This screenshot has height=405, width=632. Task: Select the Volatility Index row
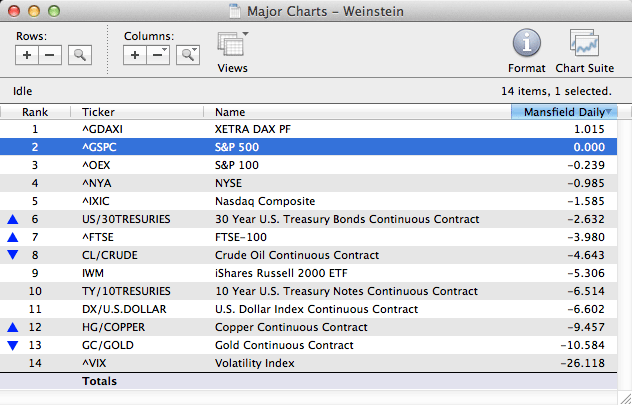300,363
